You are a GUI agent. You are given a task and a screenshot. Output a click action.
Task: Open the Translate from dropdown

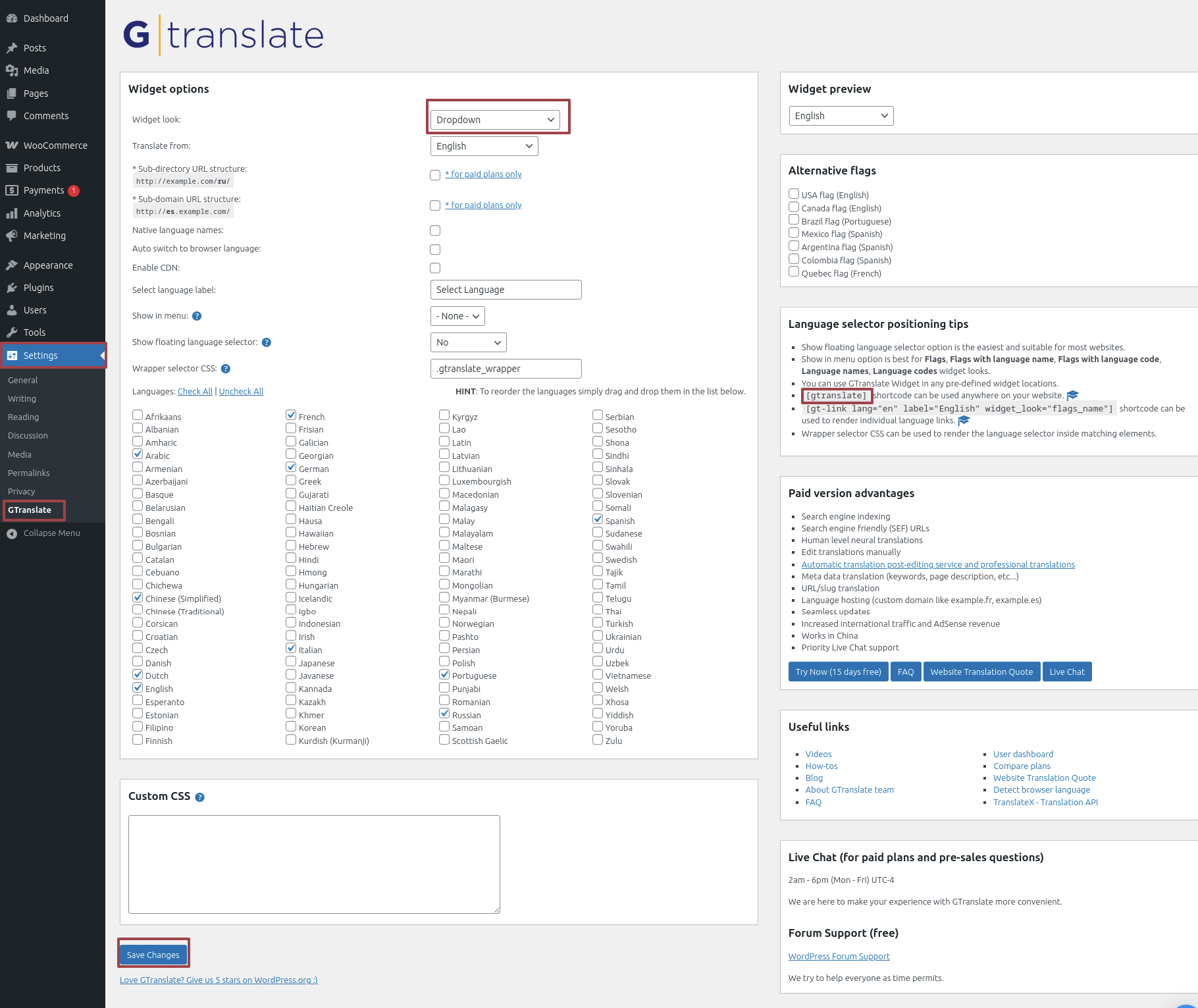click(484, 146)
